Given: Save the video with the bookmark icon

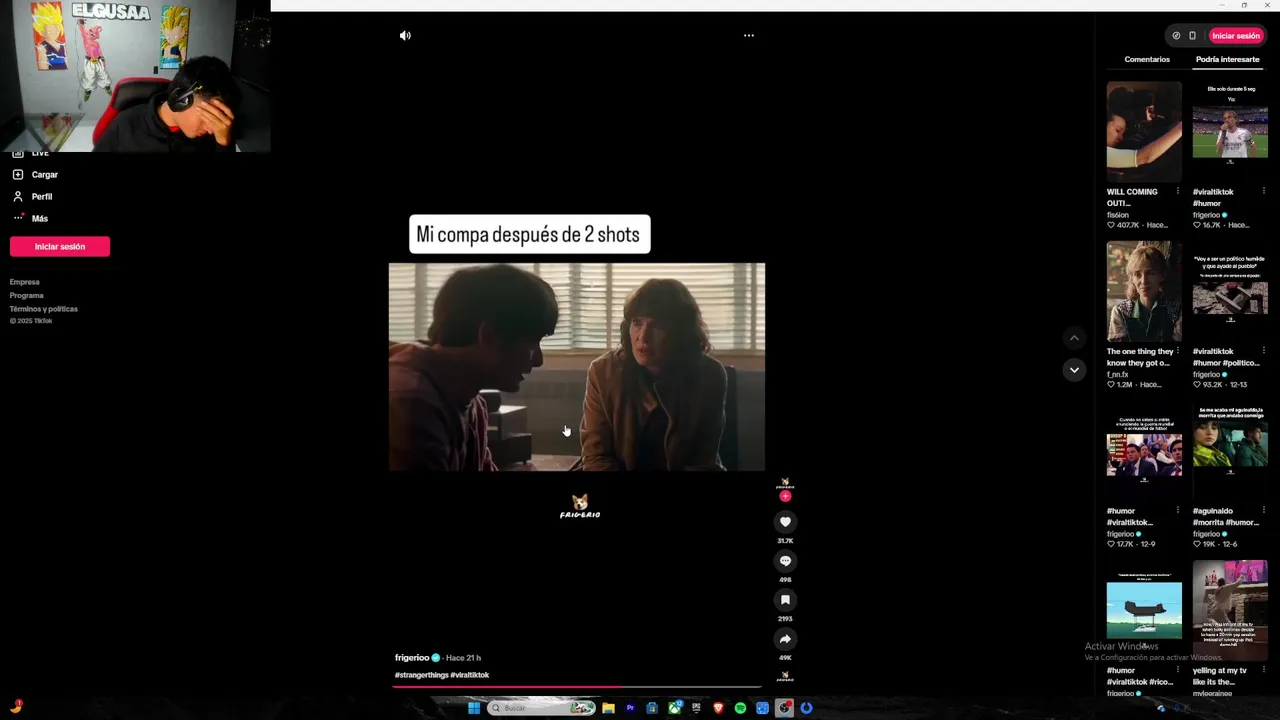Looking at the screenshot, I should click(x=785, y=599).
